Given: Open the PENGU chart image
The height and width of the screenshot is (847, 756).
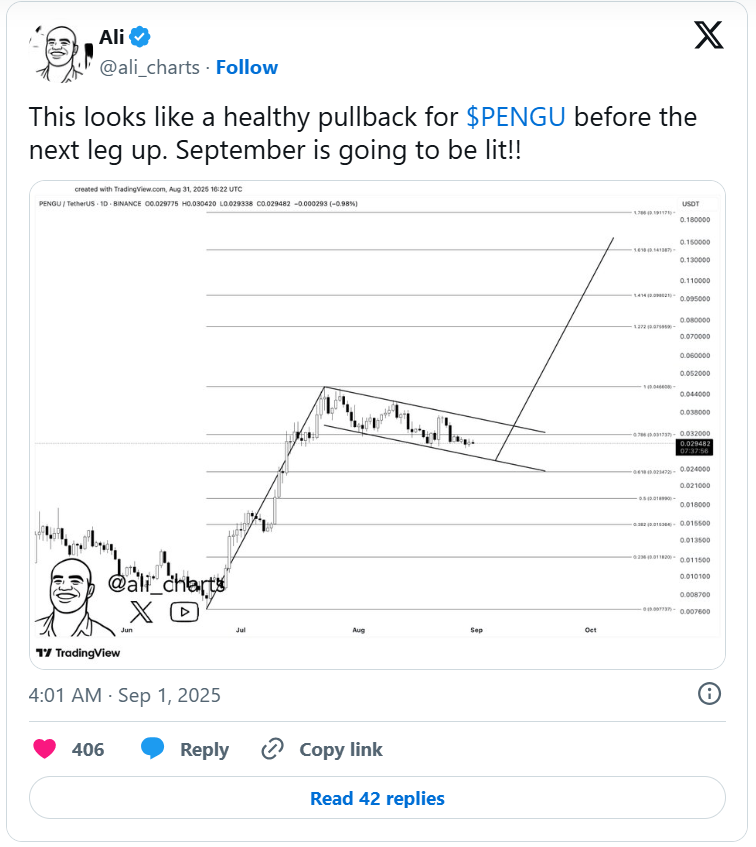Looking at the screenshot, I should click(377, 425).
